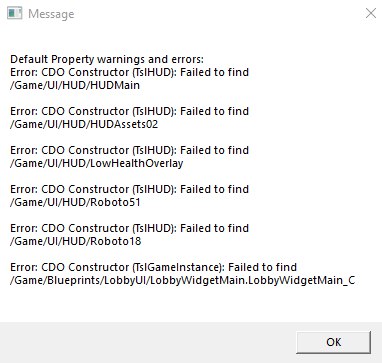The width and height of the screenshot is (382, 363).
Task: Select the /Game/UI/HUD/Roboto51 path text
Action: click(x=75, y=202)
